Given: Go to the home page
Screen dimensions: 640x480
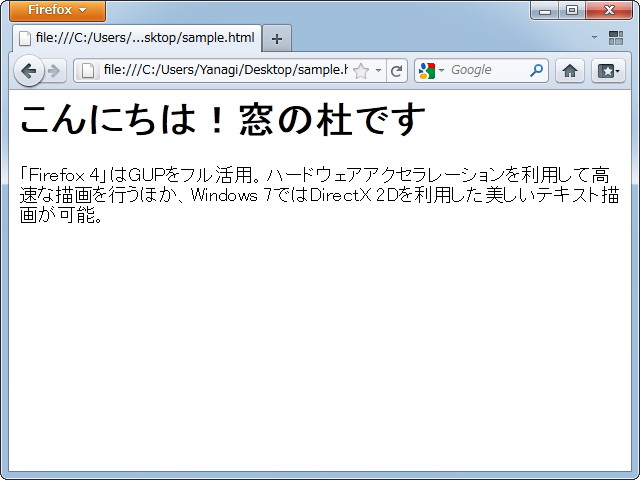Looking at the screenshot, I should (x=570, y=71).
